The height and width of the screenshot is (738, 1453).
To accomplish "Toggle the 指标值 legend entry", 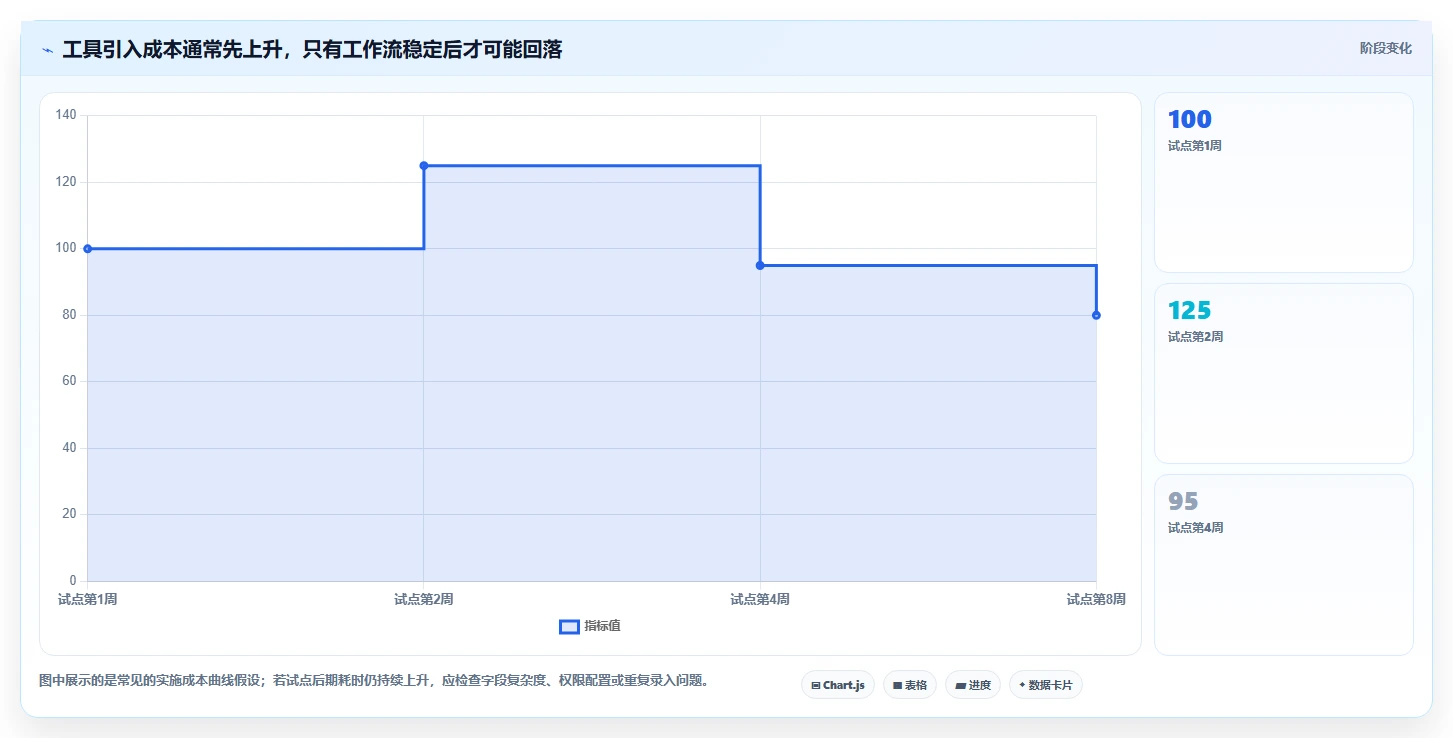I will (x=590, y=626).
